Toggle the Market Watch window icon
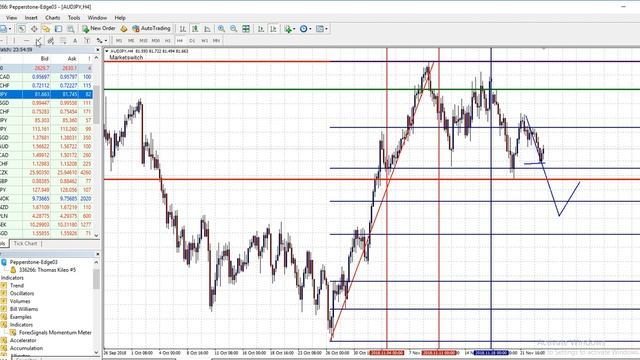The image size is (640, 360). point(22,29)
